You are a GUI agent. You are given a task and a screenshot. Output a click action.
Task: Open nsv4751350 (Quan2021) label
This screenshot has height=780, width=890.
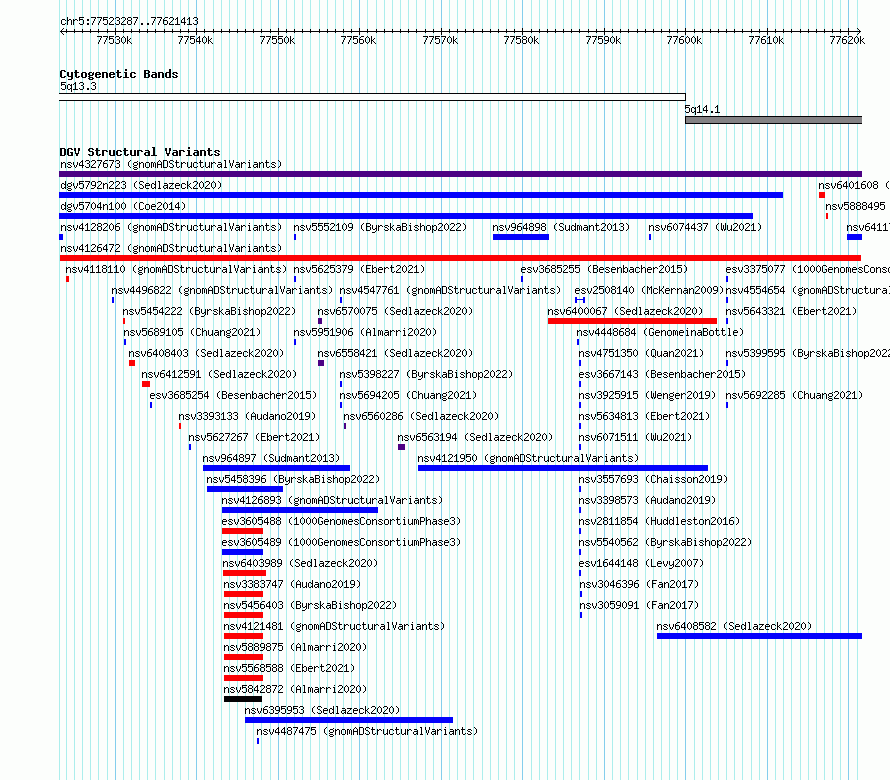641,353
